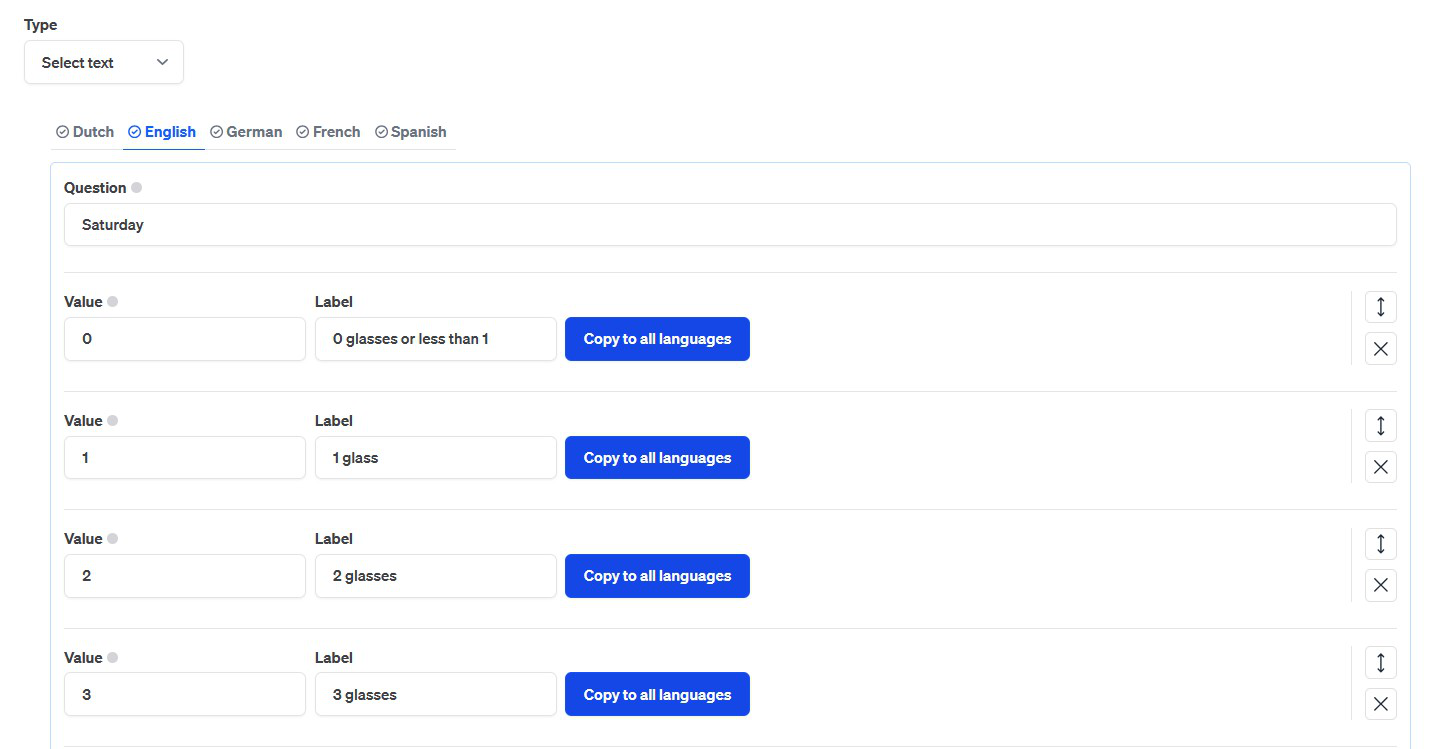Delete the '2 glasses' option row
The image size is (1438, 749).
coord(1380,586)
